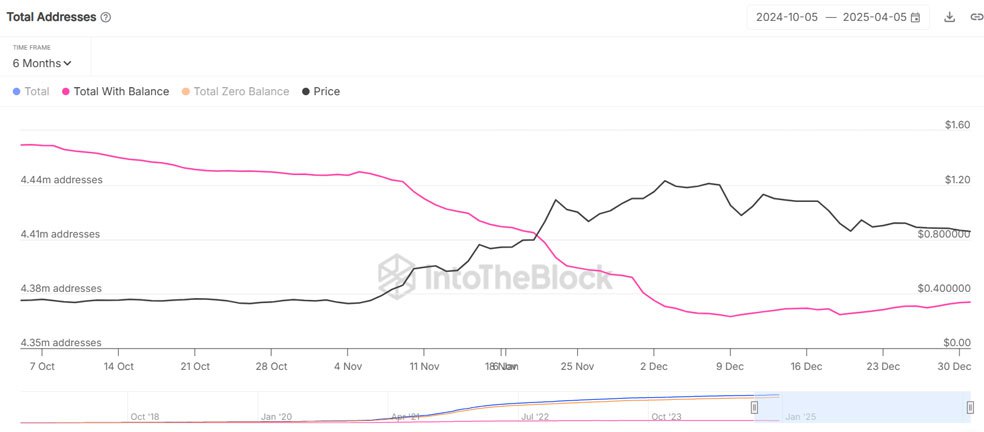Toggle the Total With Balance series label

121,92
